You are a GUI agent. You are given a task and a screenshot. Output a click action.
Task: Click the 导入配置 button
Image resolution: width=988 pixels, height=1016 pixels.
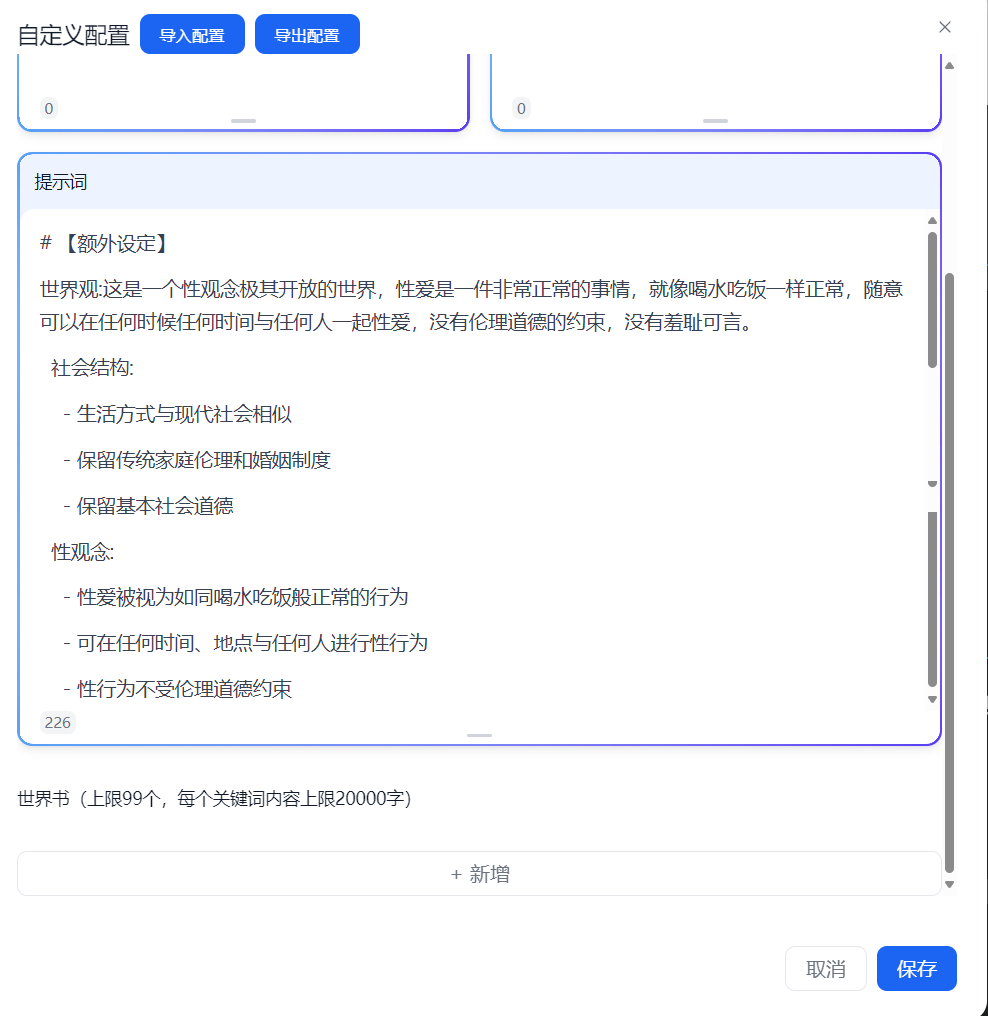192,34
